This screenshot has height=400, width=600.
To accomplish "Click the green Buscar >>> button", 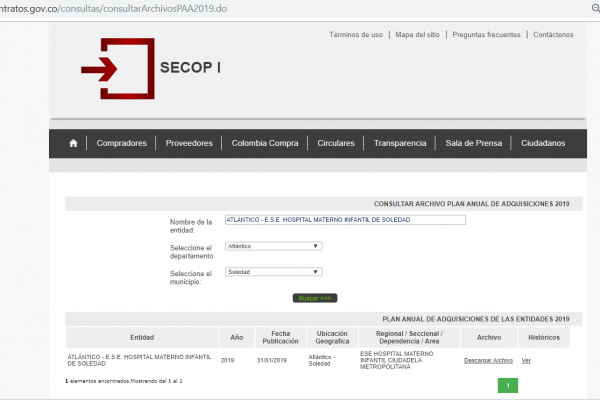I will pyautogui.click(x=315, y=298).
